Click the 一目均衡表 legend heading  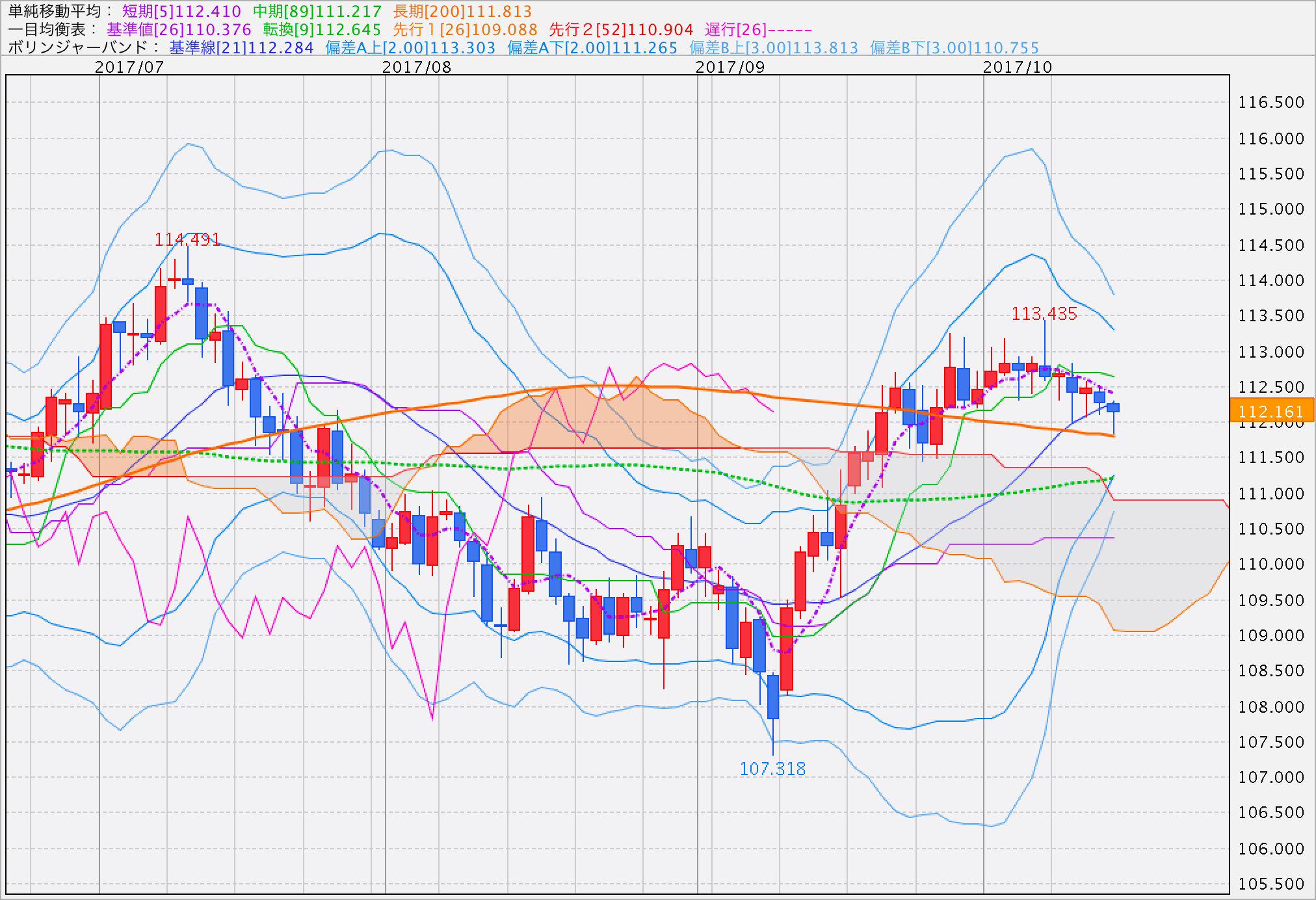coord(52,29)
